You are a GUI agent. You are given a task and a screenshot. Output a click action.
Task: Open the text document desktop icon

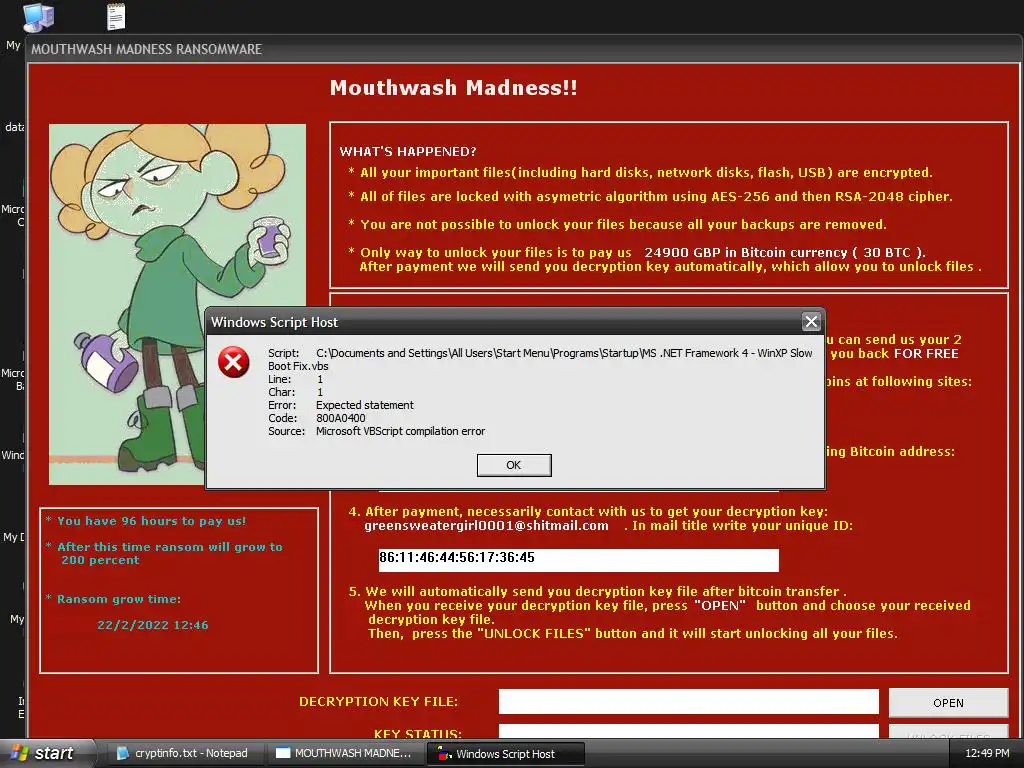116,16
